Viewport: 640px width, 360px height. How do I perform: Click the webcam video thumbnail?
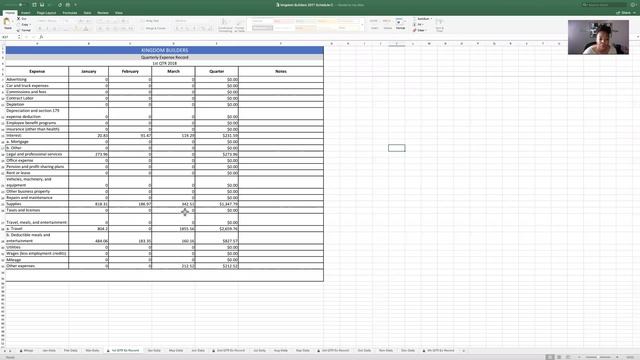pyautogui.click(x=598, y=38)
